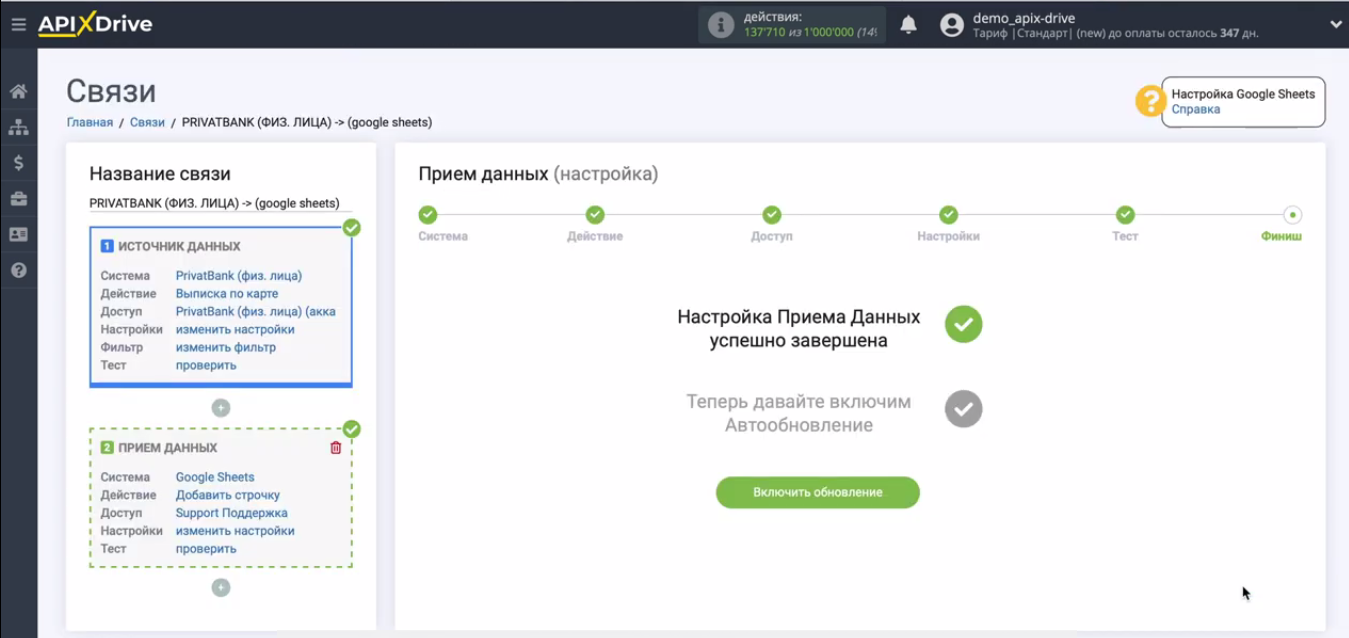Viewport: 1349px width, 638px height.
Task: Click the Включить обновление button
Action: pos(818,493)
